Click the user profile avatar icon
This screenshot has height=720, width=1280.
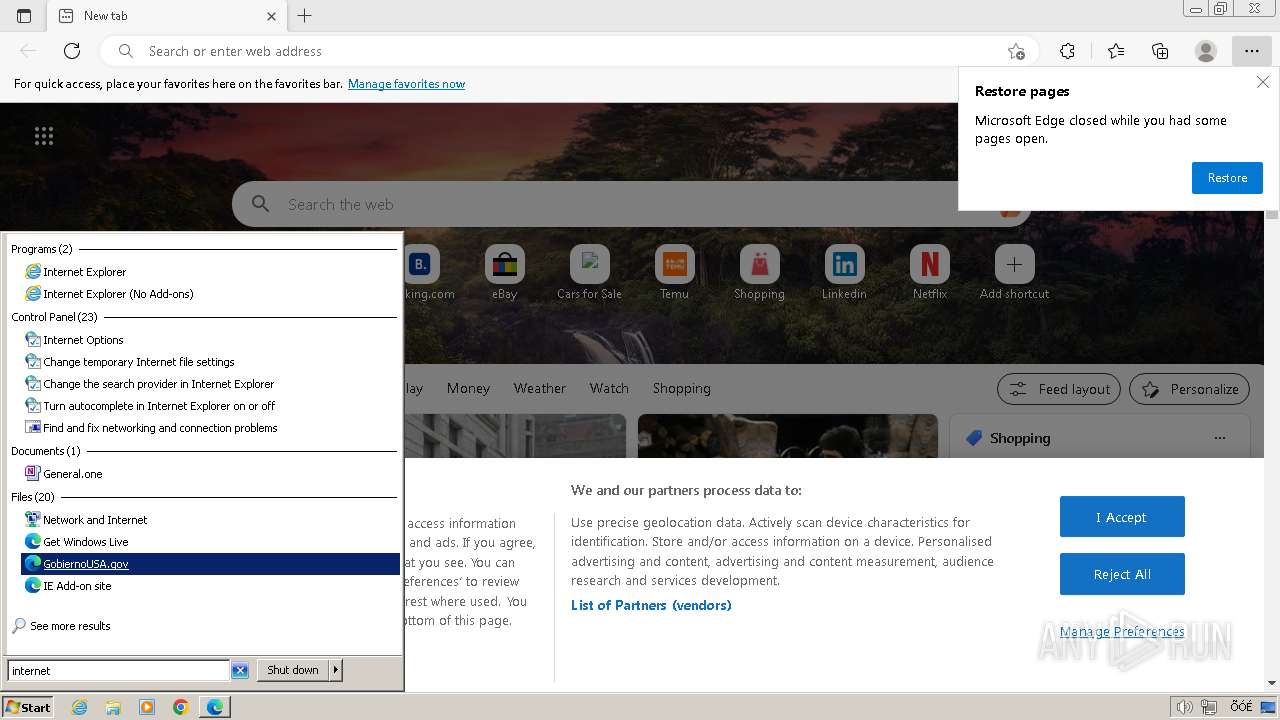tap(1206, 51)
